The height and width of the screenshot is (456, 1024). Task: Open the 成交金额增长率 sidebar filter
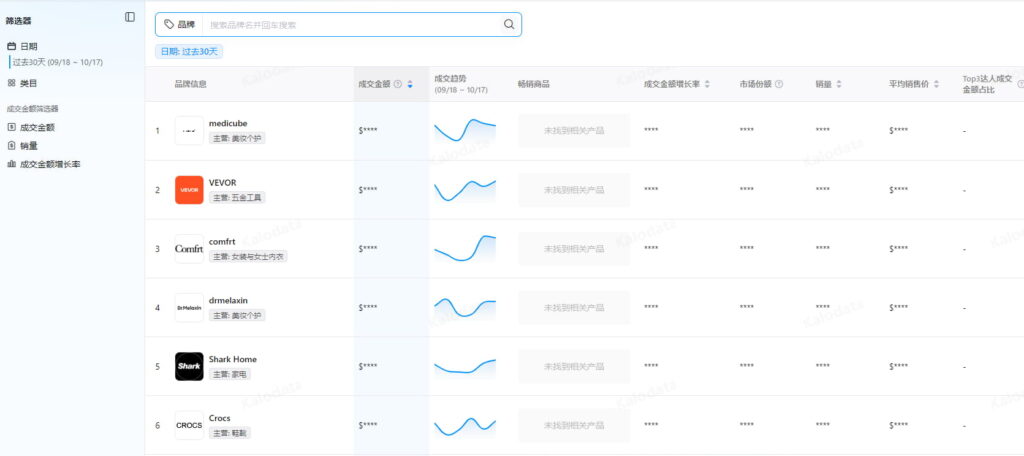click(43, 164)
